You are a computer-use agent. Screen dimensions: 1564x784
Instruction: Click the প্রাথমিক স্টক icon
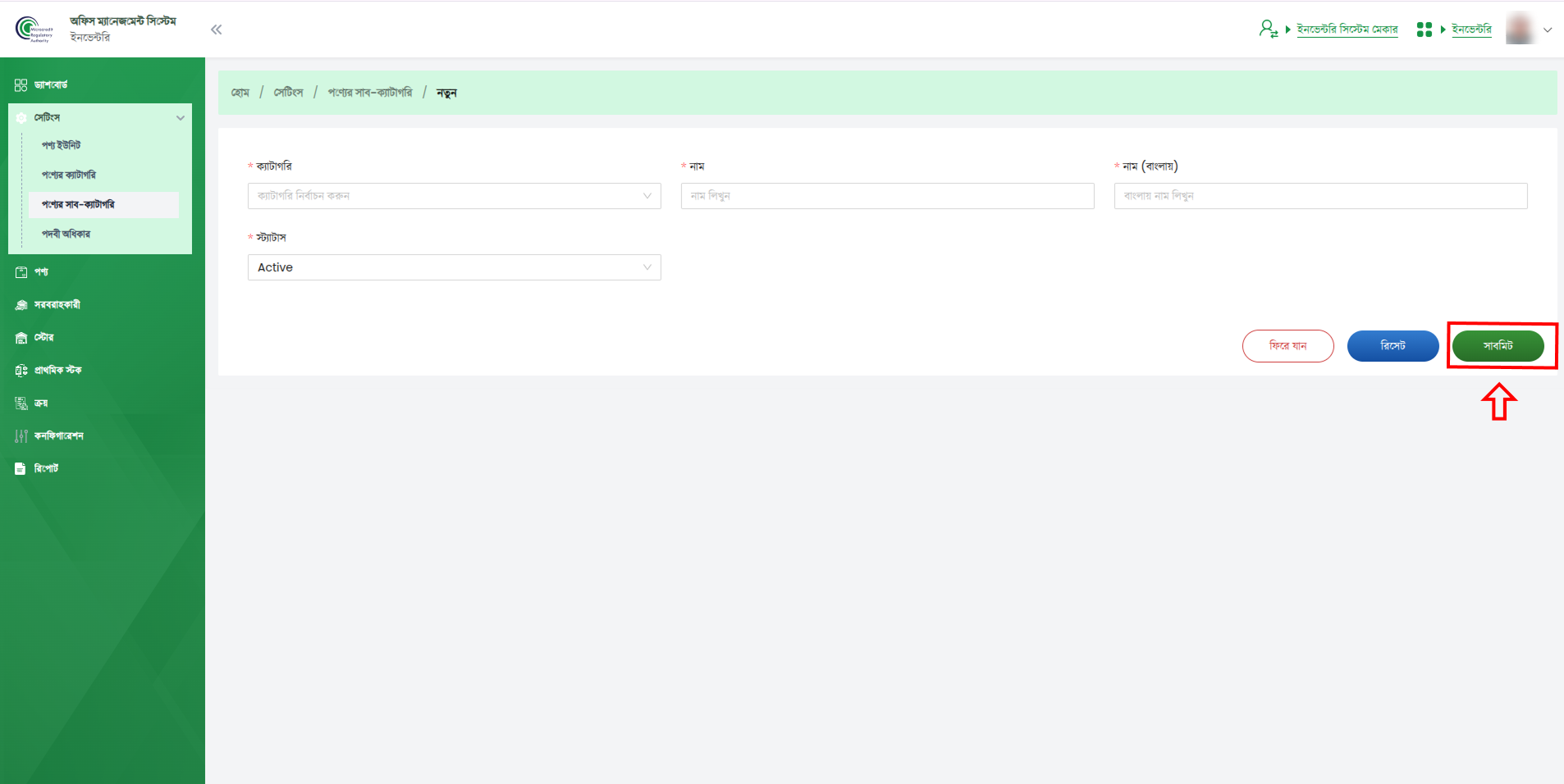coord(21,371)
